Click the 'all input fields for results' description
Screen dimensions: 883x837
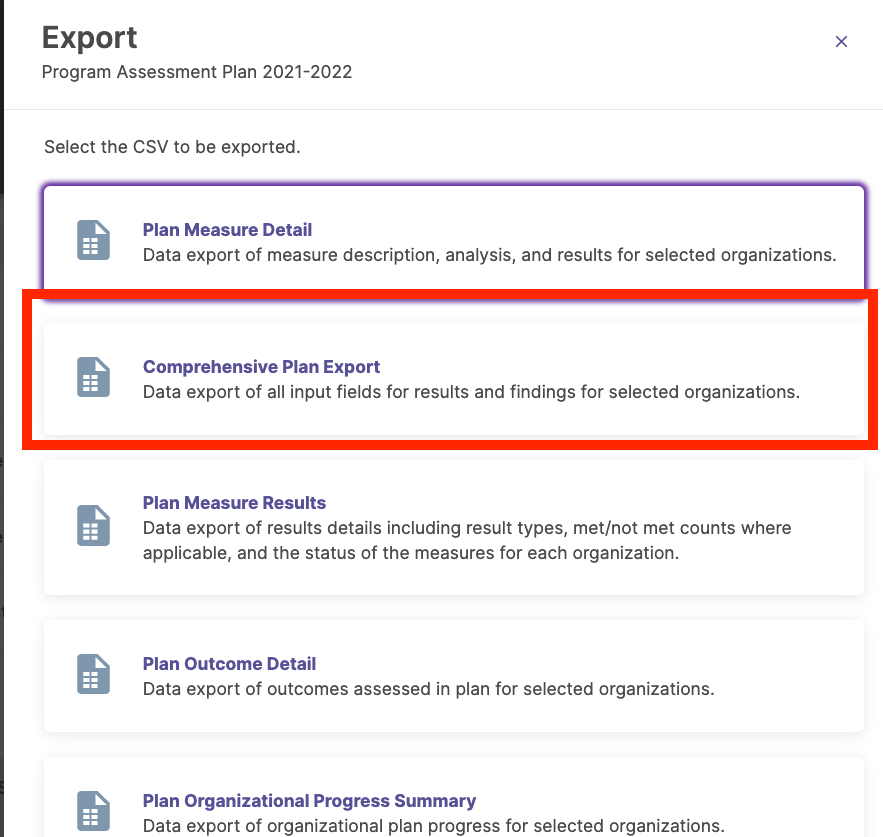tap(471, 392)
